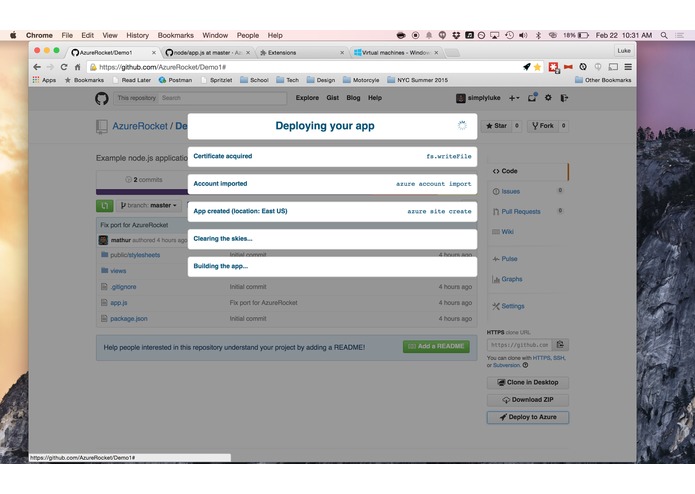This screenshot has width=695, height=494.
Task: Open Spotlight search in menu bar
Action: 664,35
